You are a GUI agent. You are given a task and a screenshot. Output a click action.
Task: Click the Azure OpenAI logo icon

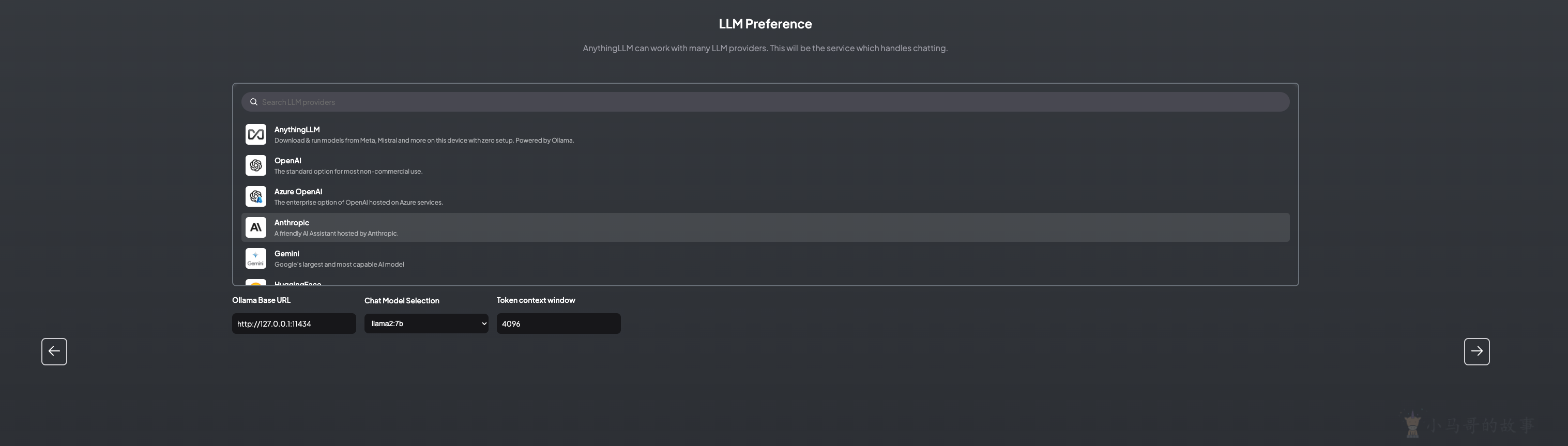(256, 196)
